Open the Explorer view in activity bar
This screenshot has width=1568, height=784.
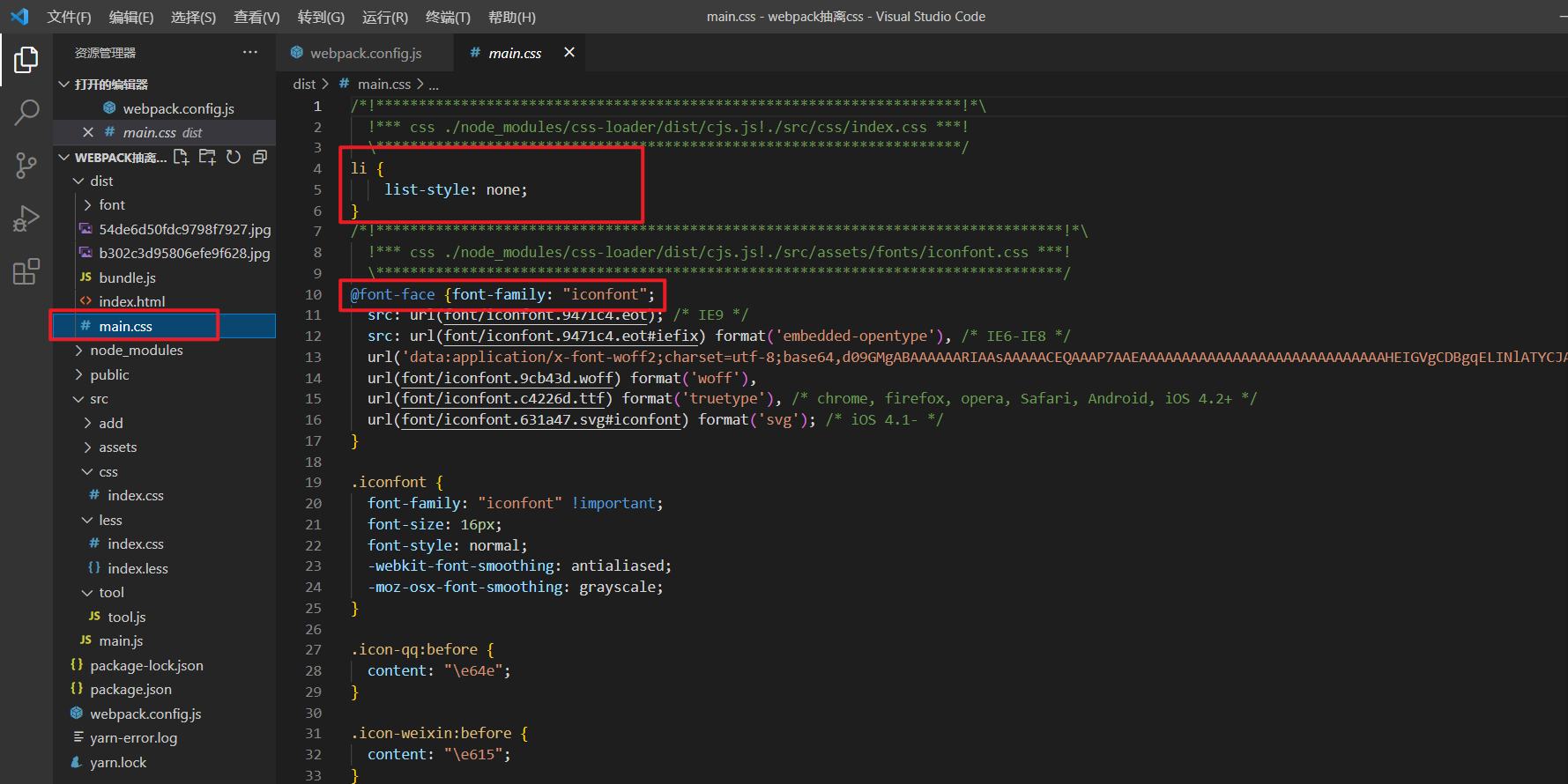click(26, 60)
